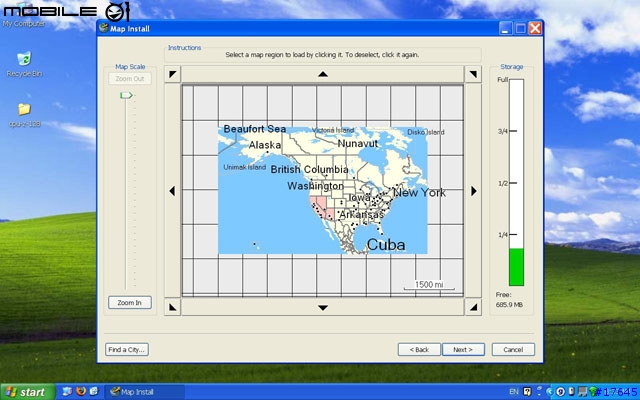Viewport: 640px width, 400px height.
Task: Click the Victoria Island map label
Action: [x=333, y=130]
